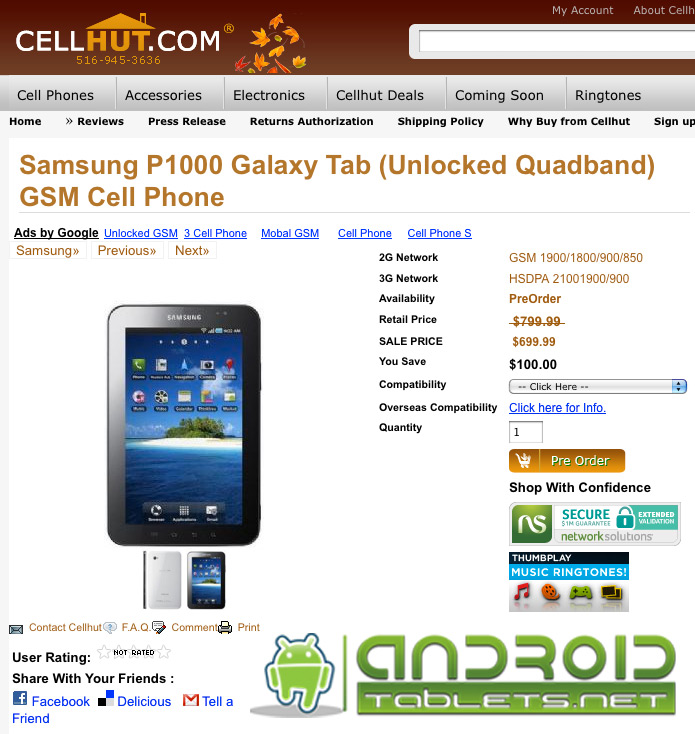The height and width of the screenshot is (734, 695).
Task: Click the printer icon next to Print
Action: 225,627
